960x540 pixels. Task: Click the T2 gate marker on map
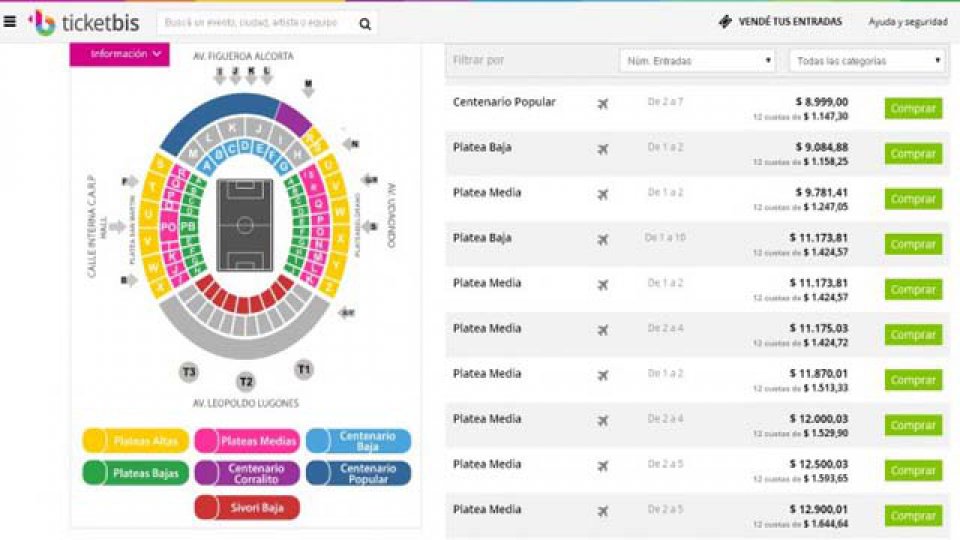point(246,381)
